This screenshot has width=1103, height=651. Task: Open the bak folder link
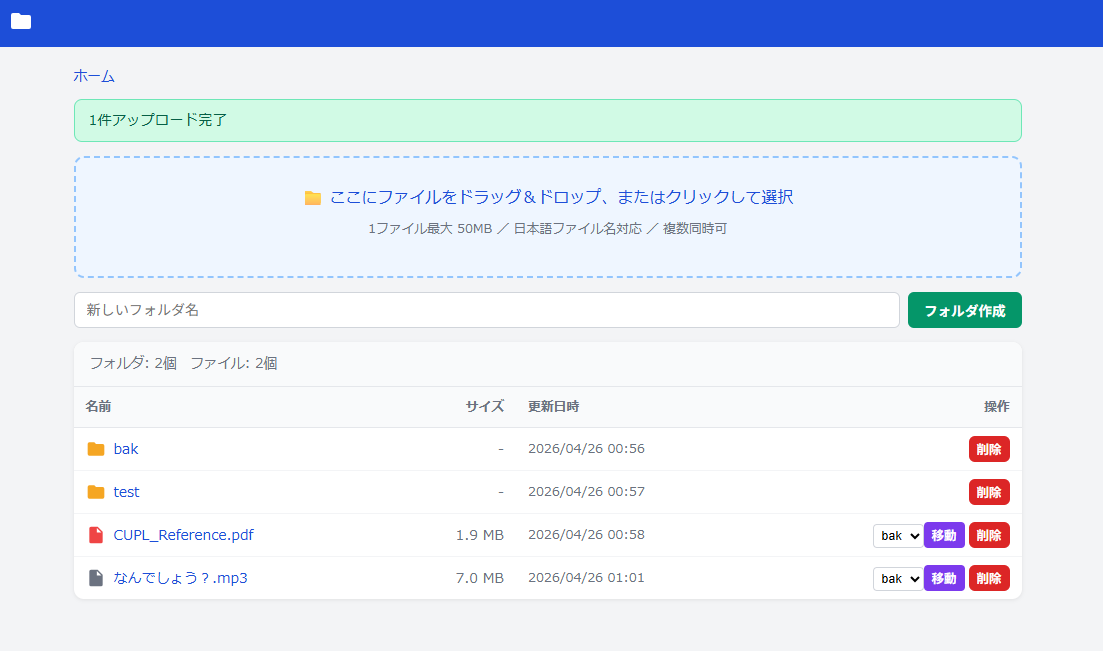point(126,449)
